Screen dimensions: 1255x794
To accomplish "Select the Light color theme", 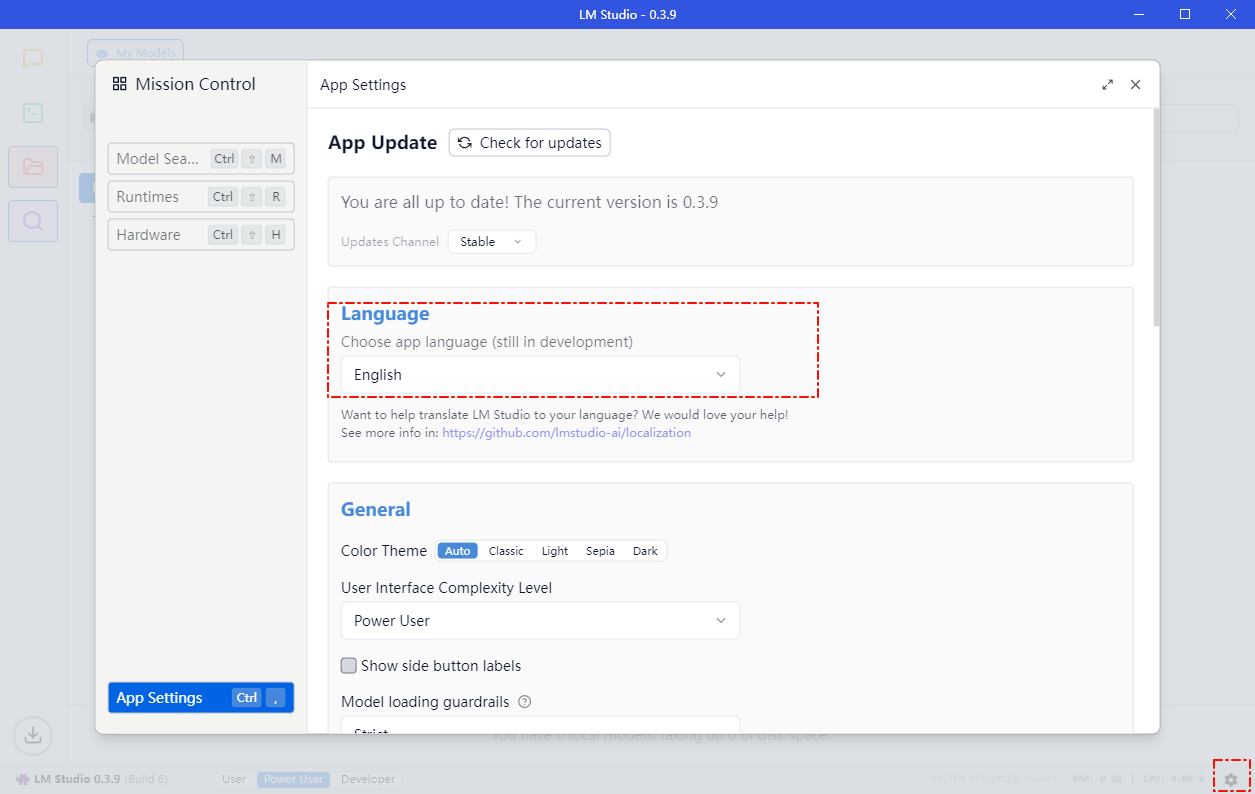I will tap(555, 551).
